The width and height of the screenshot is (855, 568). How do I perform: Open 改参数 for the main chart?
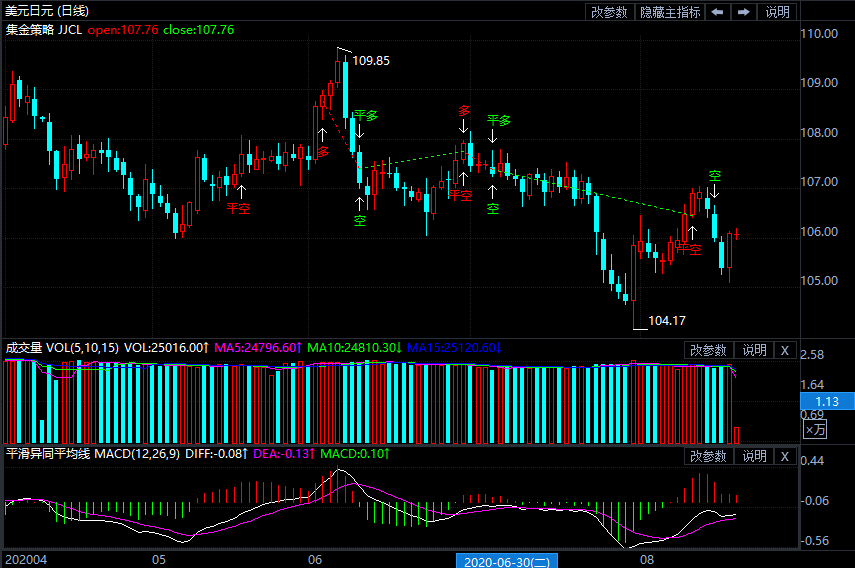pyautogui.click(x=609, y=12)
